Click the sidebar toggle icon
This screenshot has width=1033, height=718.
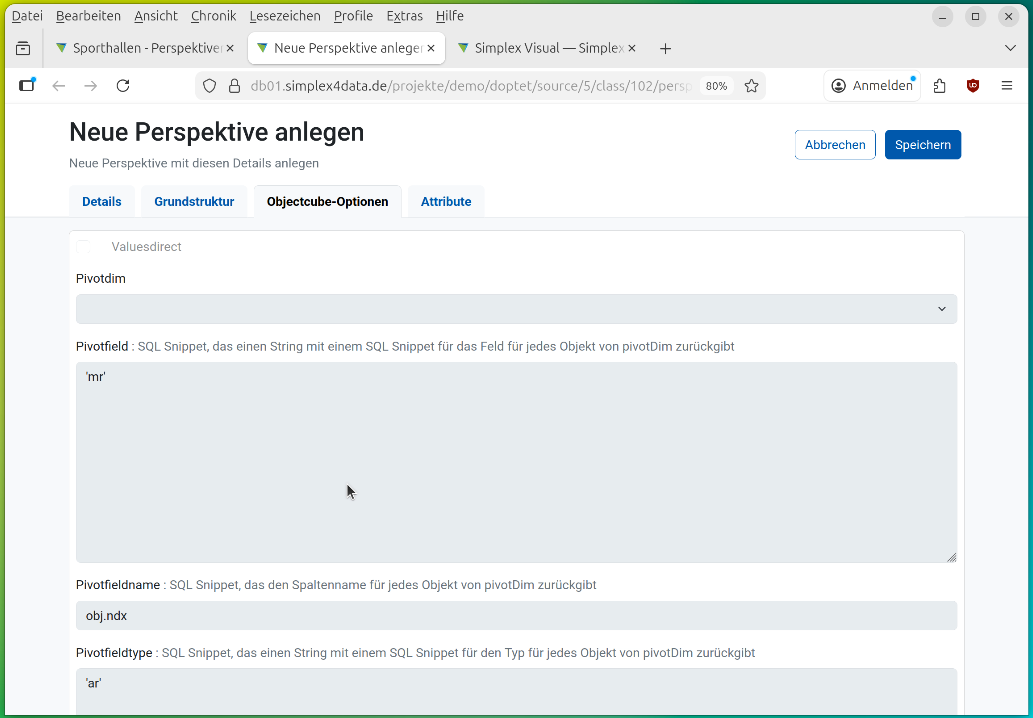[x=27, y=86]
